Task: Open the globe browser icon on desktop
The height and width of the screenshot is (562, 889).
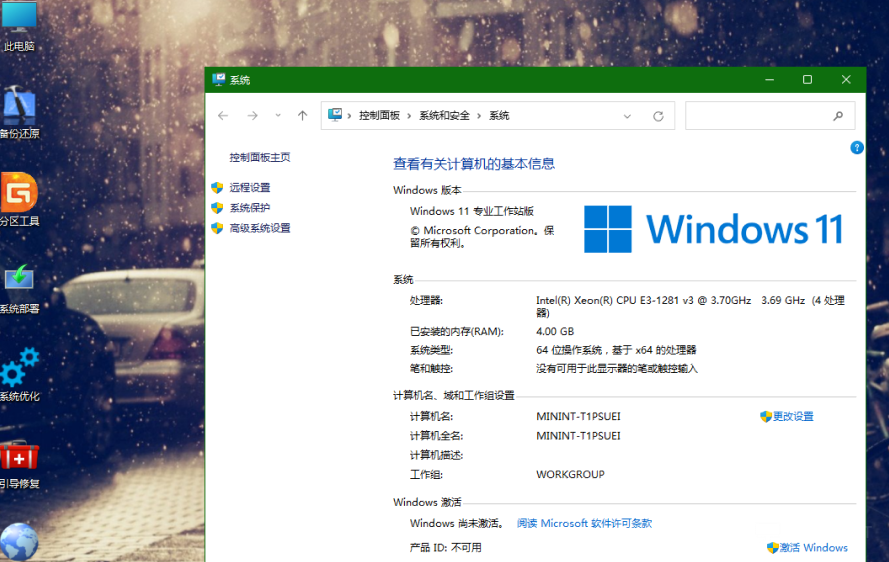Action: coord(19,542)
